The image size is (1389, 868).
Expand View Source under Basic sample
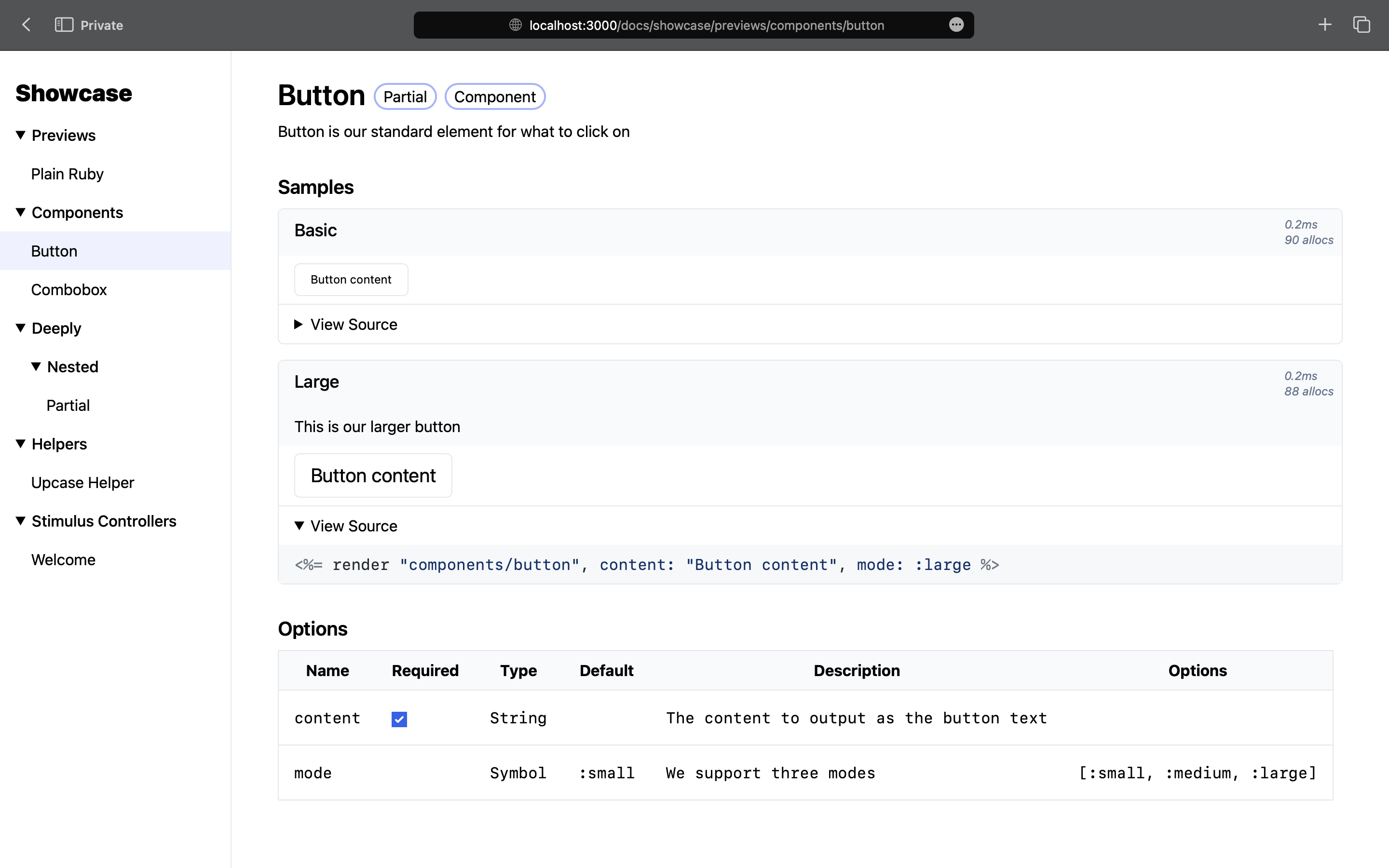pos(346,325)
